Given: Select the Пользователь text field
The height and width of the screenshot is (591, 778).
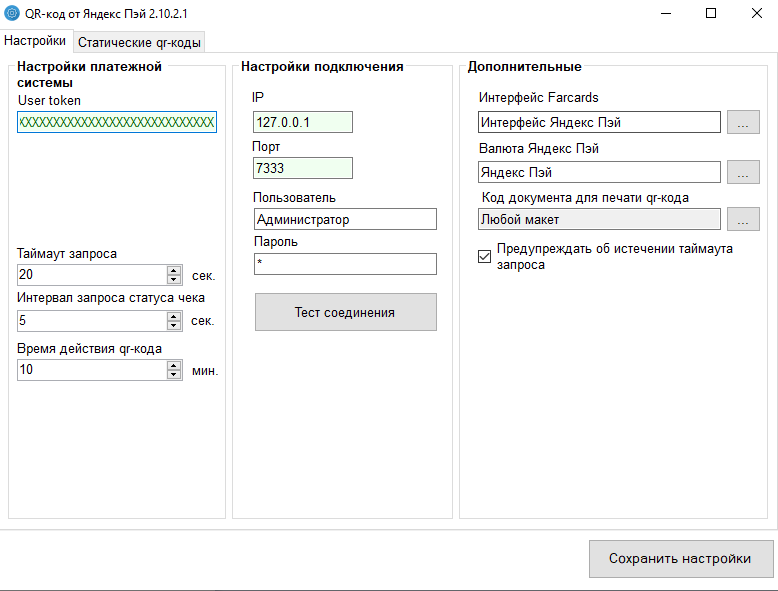Looking at the screenshot, I should (x=344, y=219).
